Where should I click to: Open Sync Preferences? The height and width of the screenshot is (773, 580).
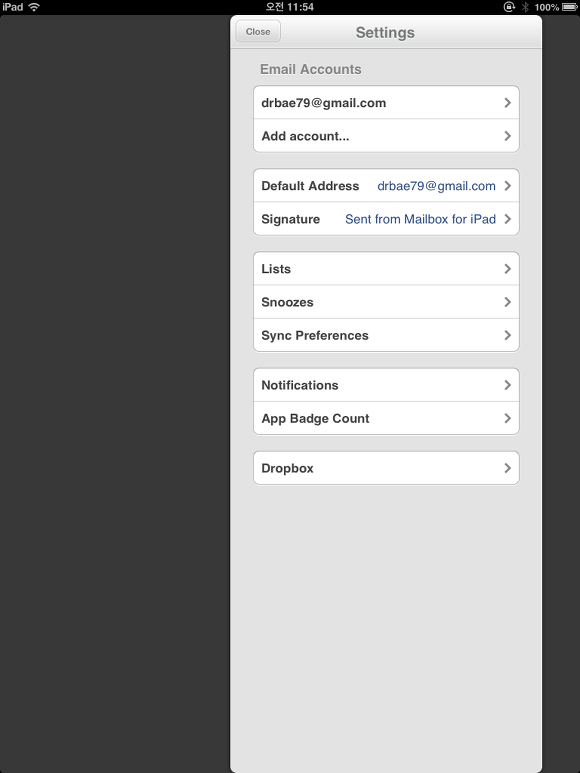coord(386,335)
